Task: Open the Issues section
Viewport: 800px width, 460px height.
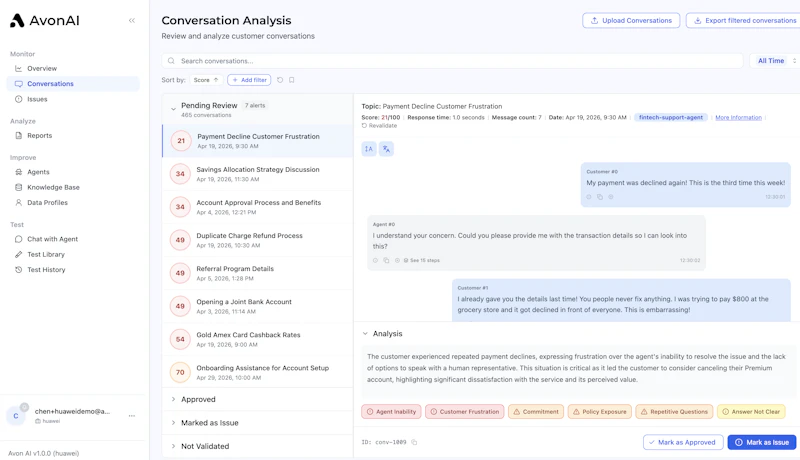Action: point(73,99)
